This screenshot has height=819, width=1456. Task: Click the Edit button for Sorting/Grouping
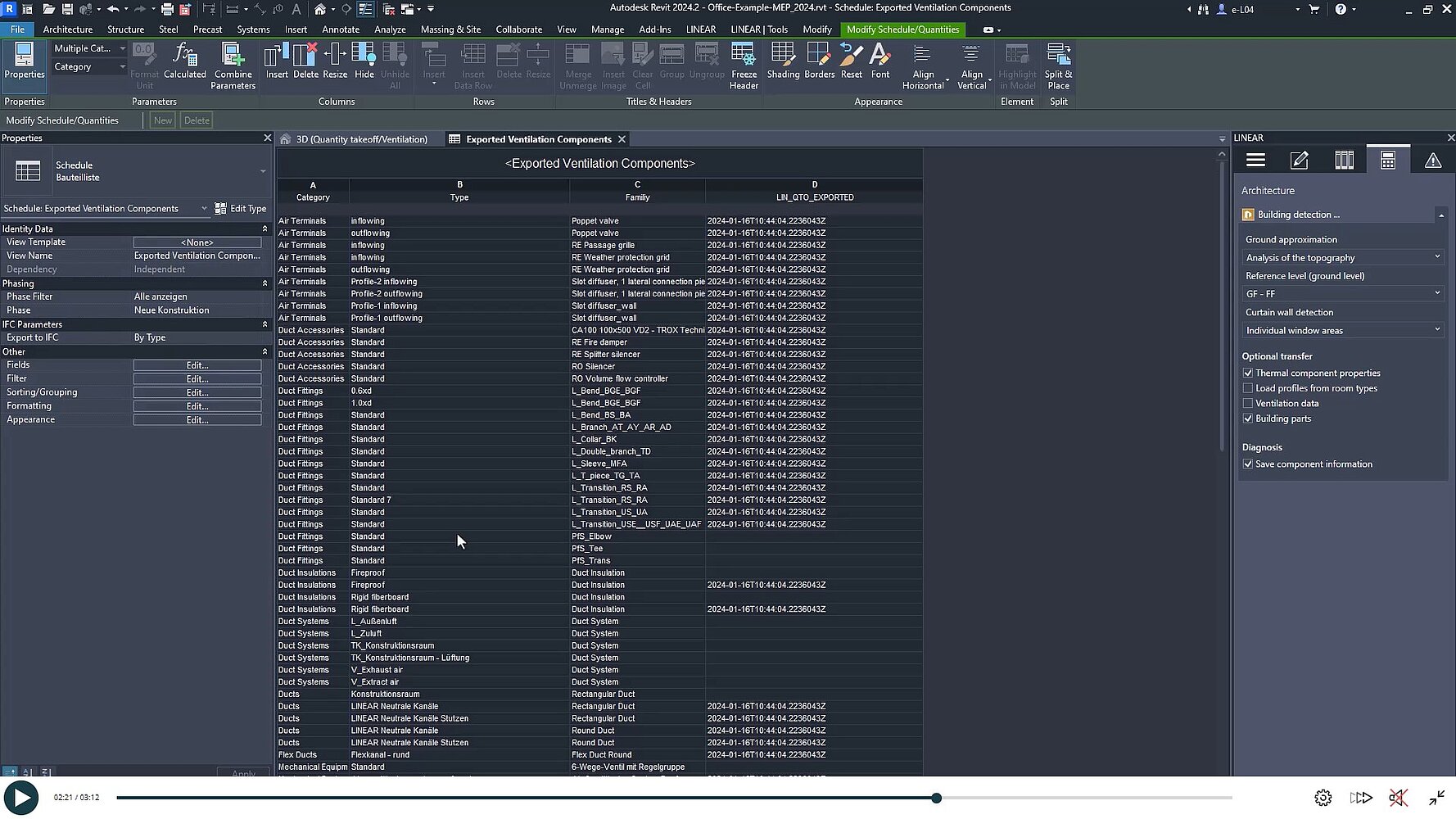197,392
